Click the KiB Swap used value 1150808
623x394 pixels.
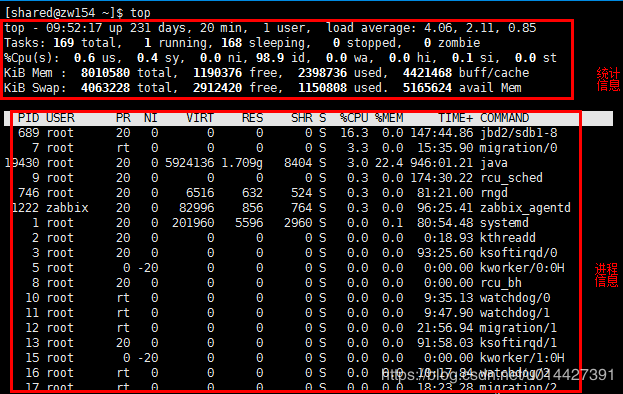point(322,88)
